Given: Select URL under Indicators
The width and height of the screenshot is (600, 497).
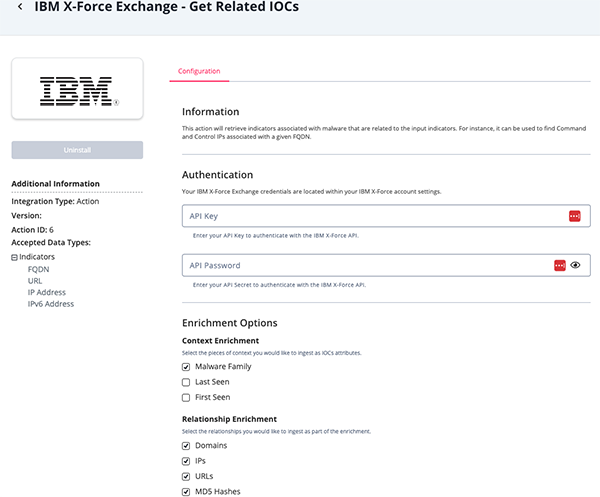Looking at the screenshot, I should [35, 281].
